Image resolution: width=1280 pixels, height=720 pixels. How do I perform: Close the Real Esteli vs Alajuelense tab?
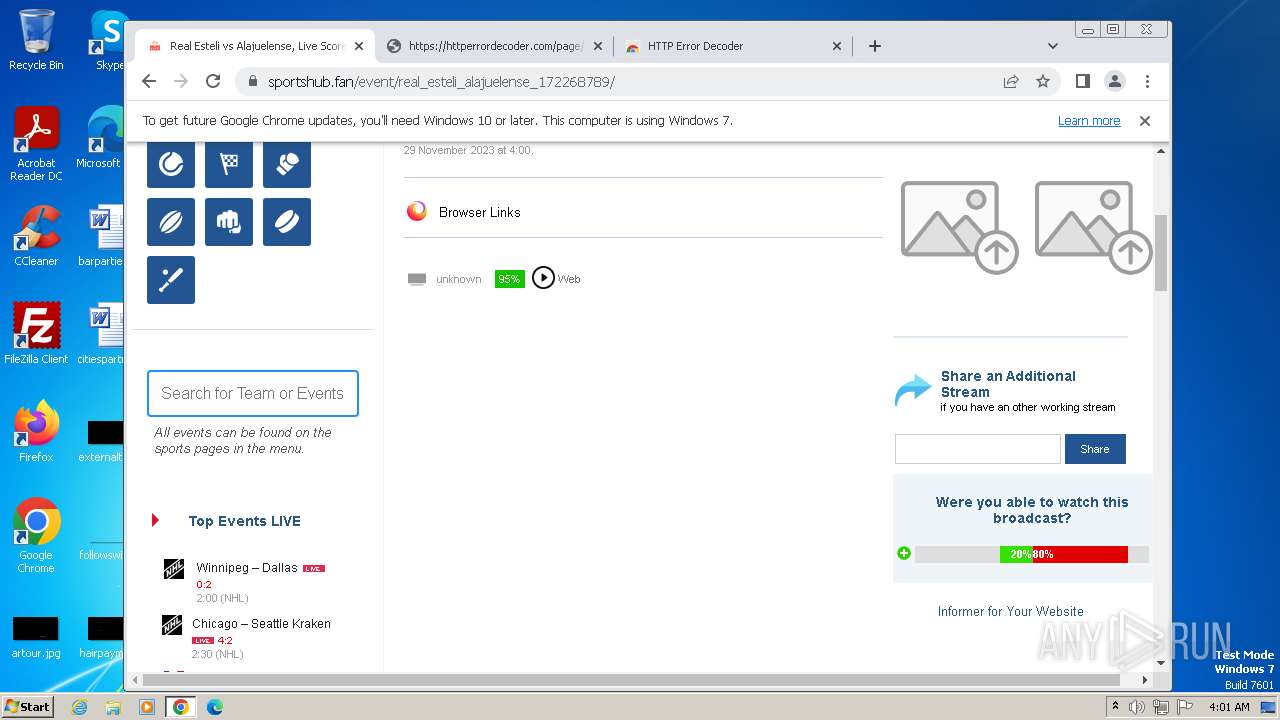click(x=359, y=46)
